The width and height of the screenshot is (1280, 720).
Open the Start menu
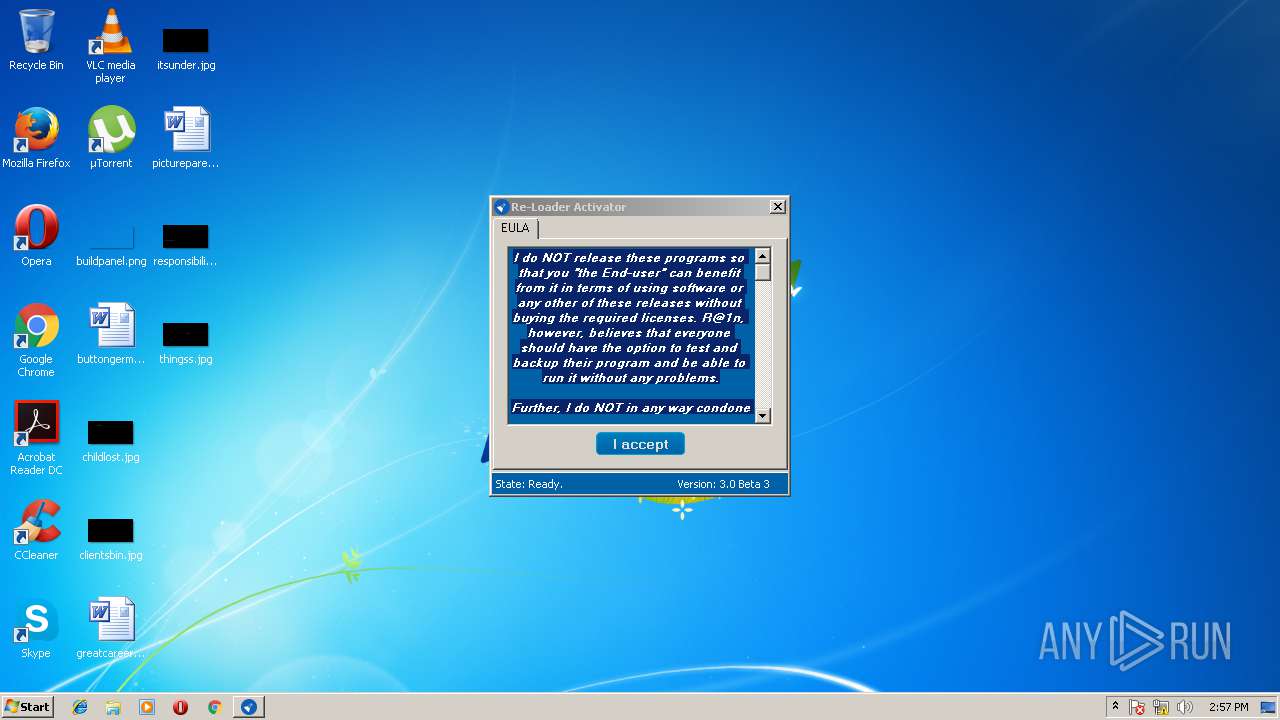tap(27, 706)
